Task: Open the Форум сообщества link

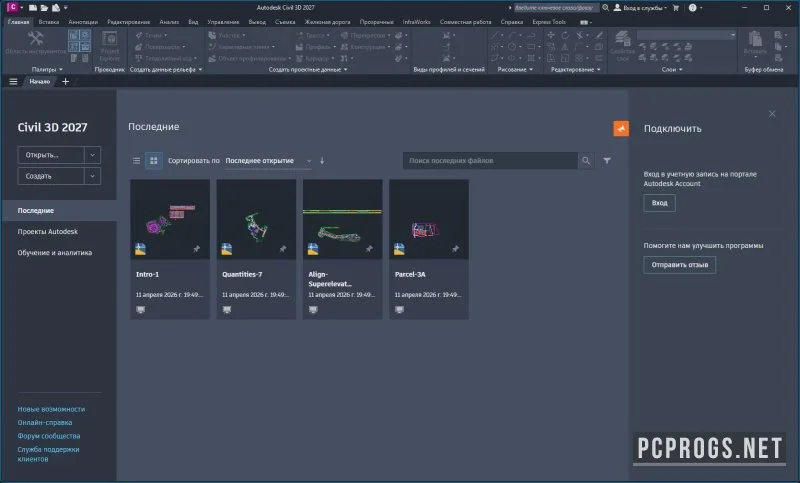Action: [x=49, y=436]
